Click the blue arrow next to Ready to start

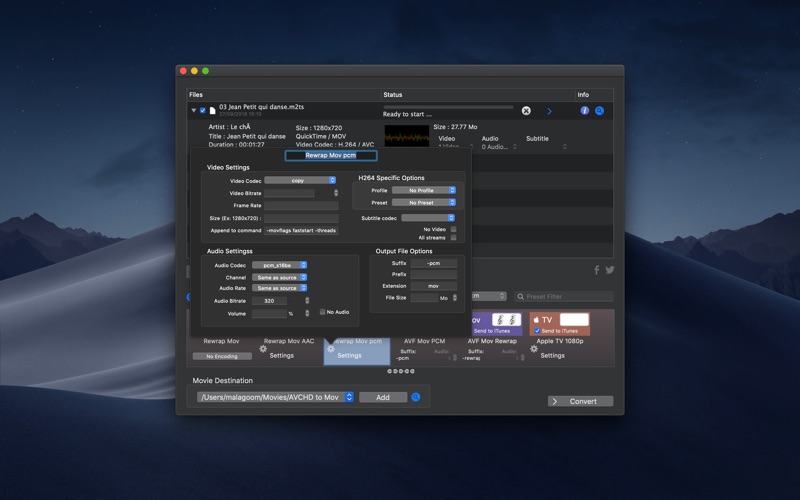pyautogui.click(x=549, y=111)
